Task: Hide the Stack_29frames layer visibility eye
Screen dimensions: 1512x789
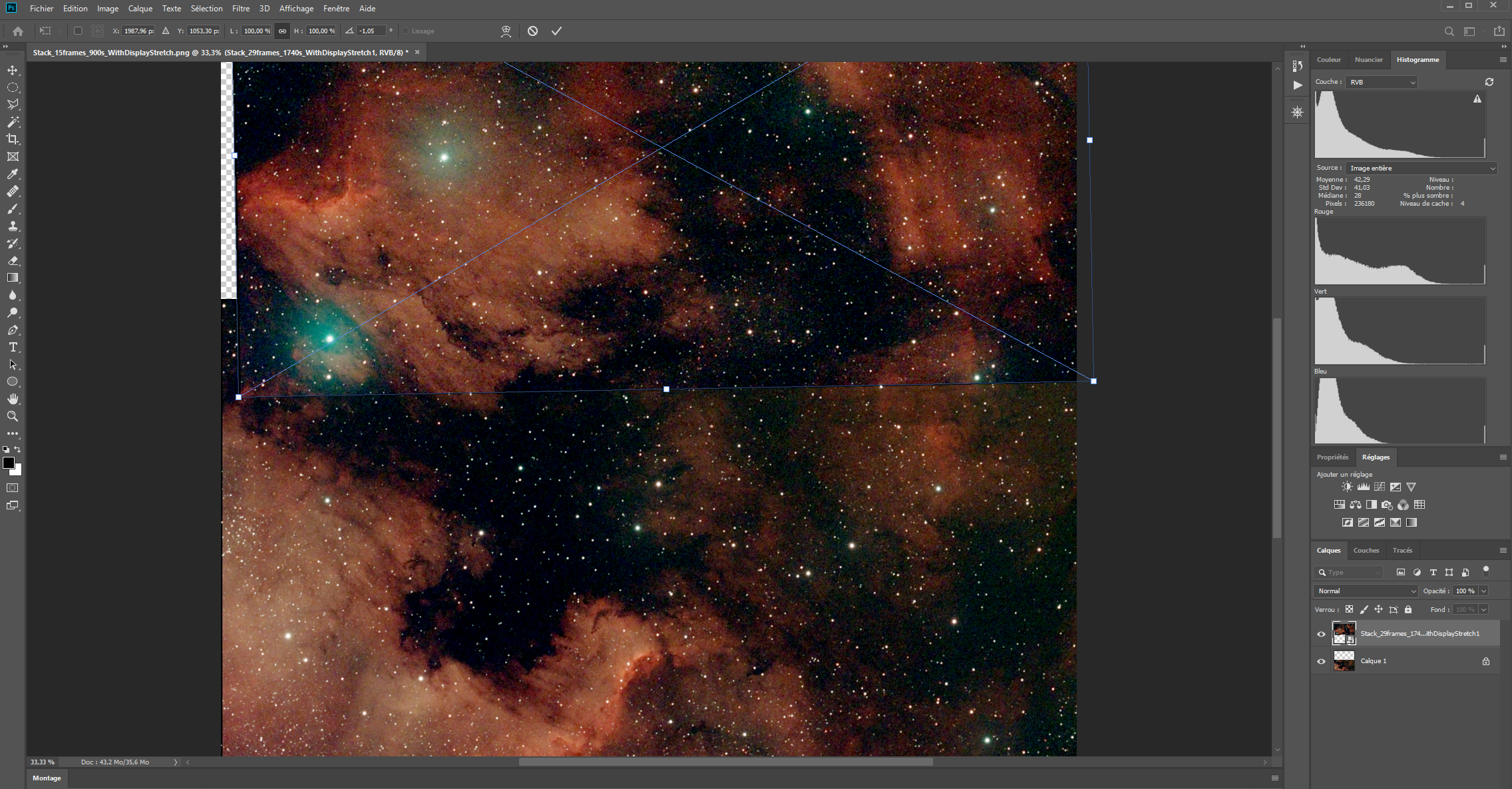Action: [x=1322, y=634]
